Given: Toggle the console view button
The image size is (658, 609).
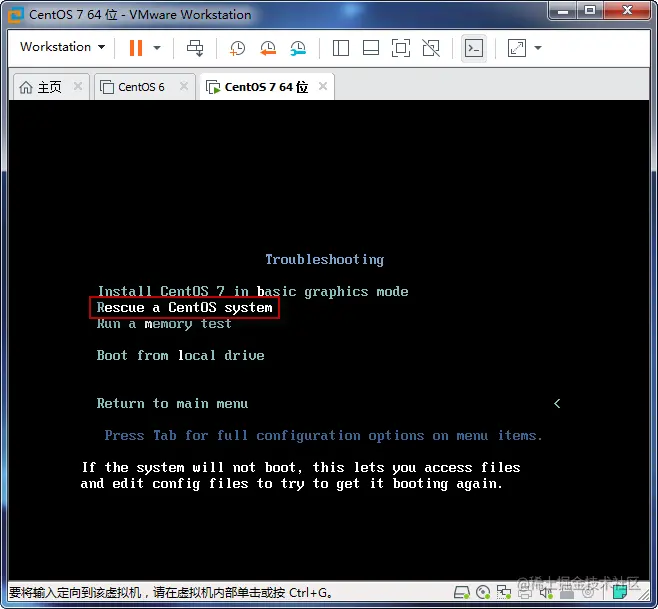Looking at the screenshot, I should click(x=474, y=48).
